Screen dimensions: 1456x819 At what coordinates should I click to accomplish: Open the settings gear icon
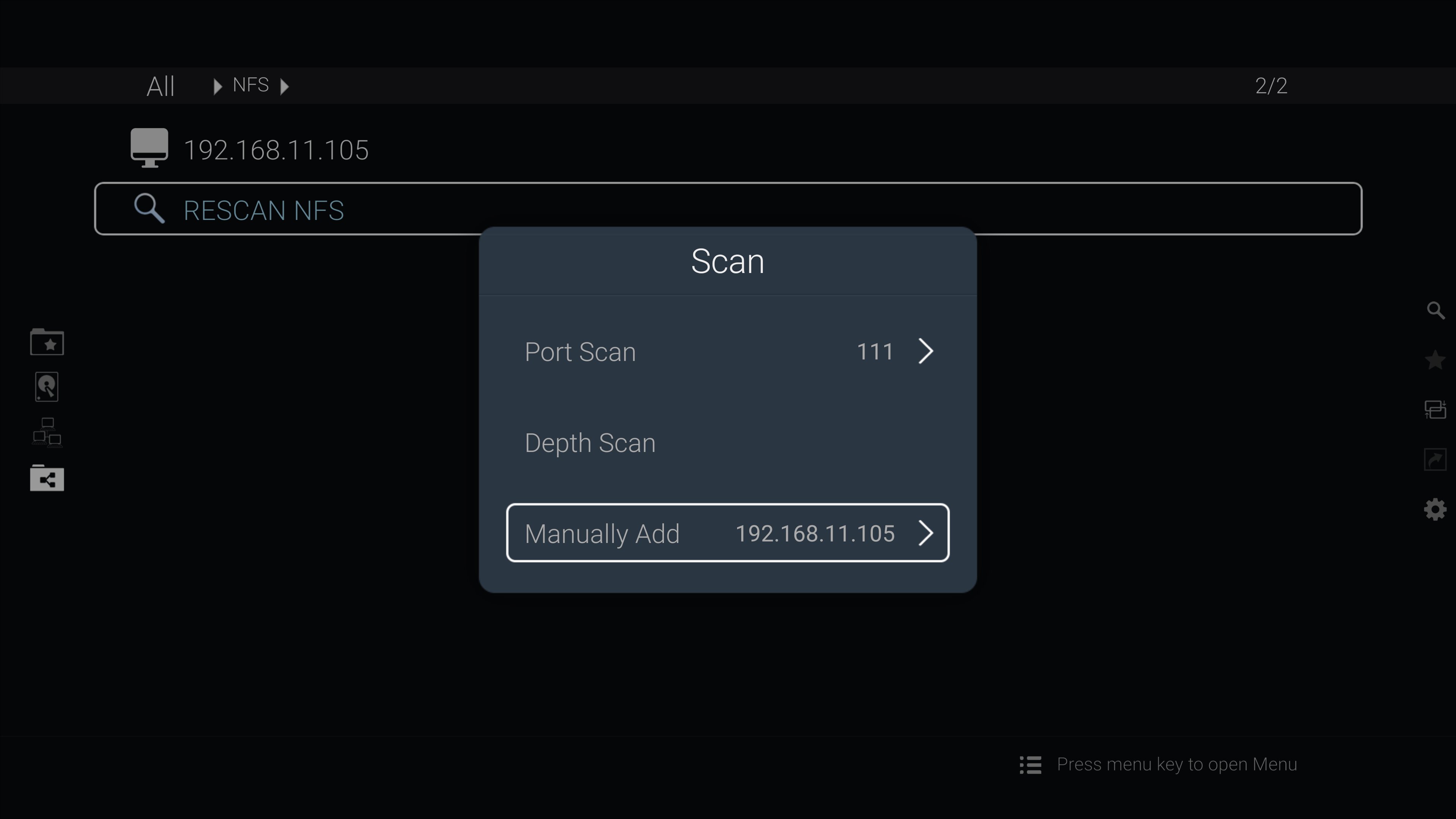(1436, 509)
